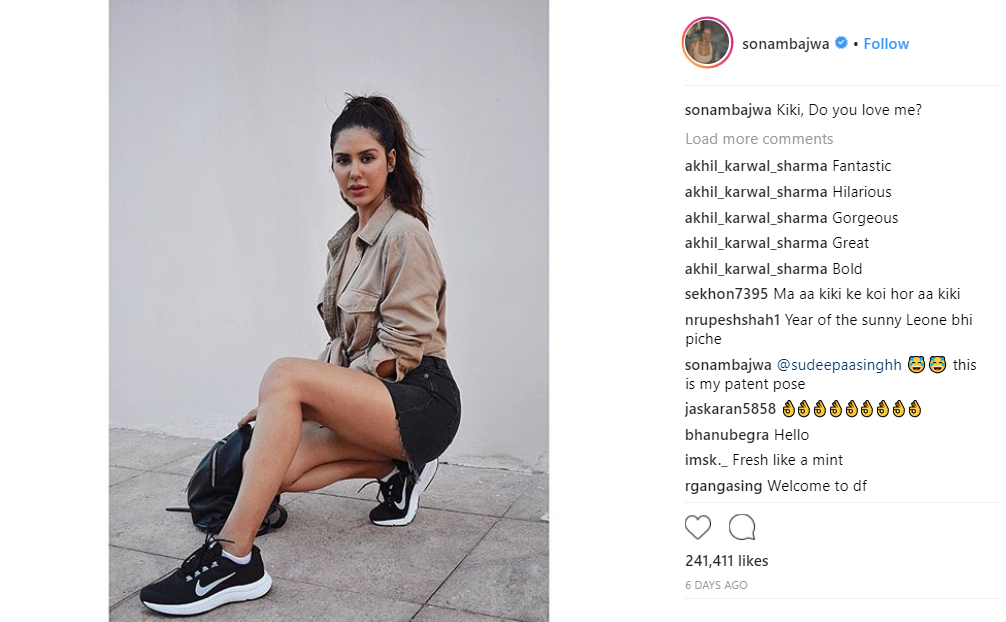The width and height of the screenshot is (1006, 622).
Task: Open akhil_karwal_sharma on the Fantastic comment
Action: click(x=756, y=166)
